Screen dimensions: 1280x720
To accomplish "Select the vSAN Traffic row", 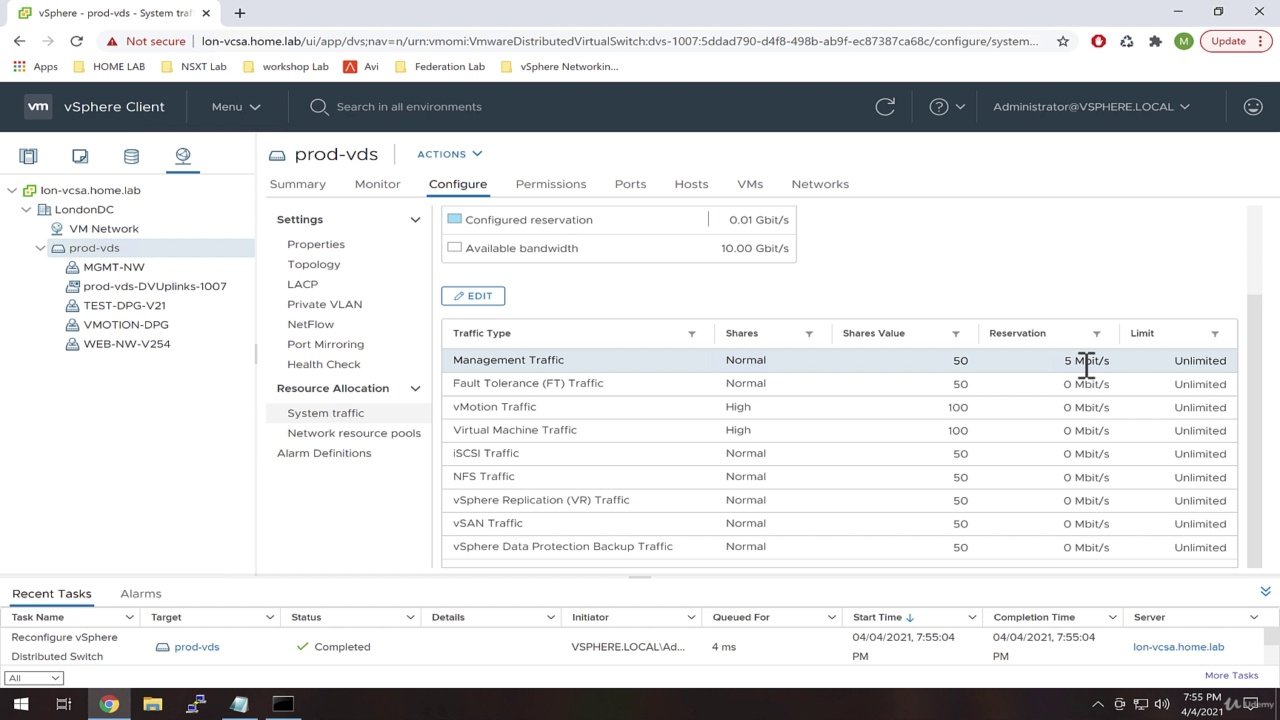I will [839, 524].
